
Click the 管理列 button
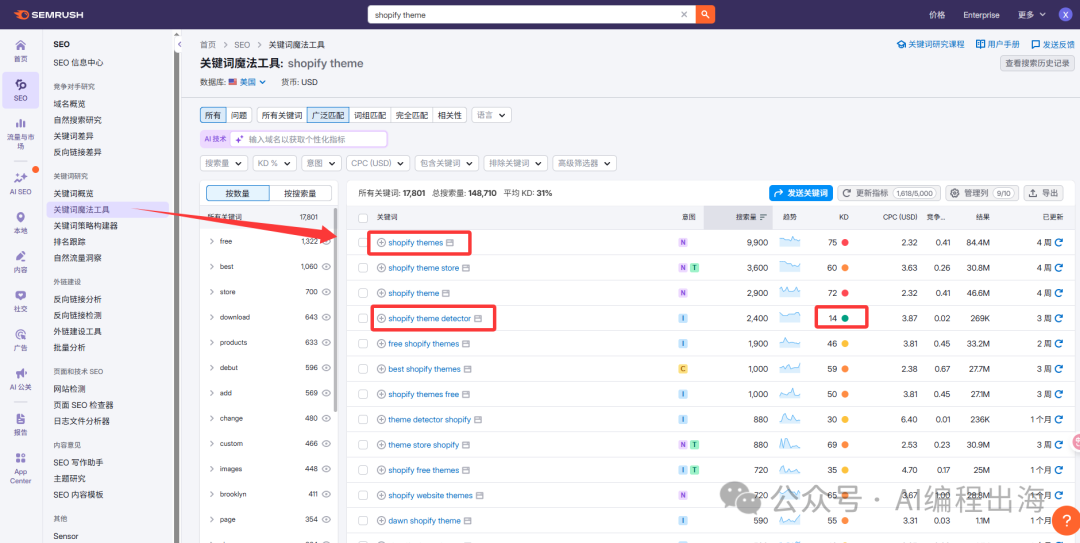982,193
